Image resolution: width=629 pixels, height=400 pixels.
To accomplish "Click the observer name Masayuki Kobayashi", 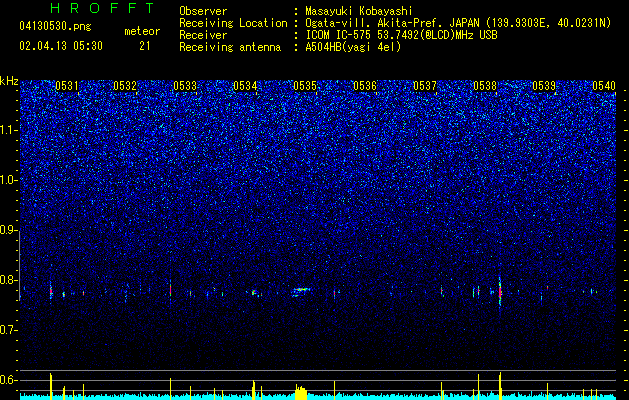I will 359,11.
